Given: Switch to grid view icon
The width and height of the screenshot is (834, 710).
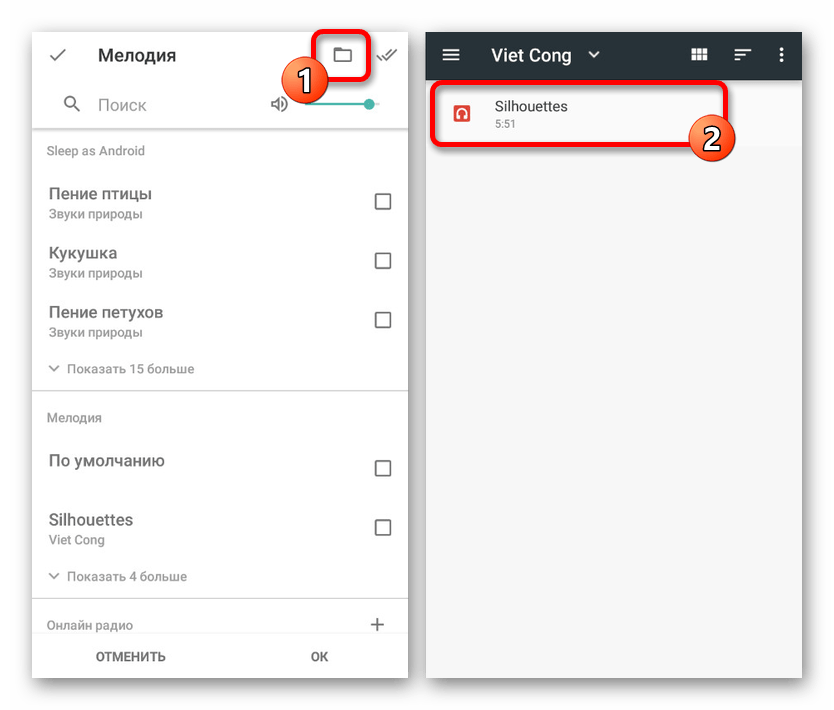Looking at the screenshot, I should pos(699,54).
